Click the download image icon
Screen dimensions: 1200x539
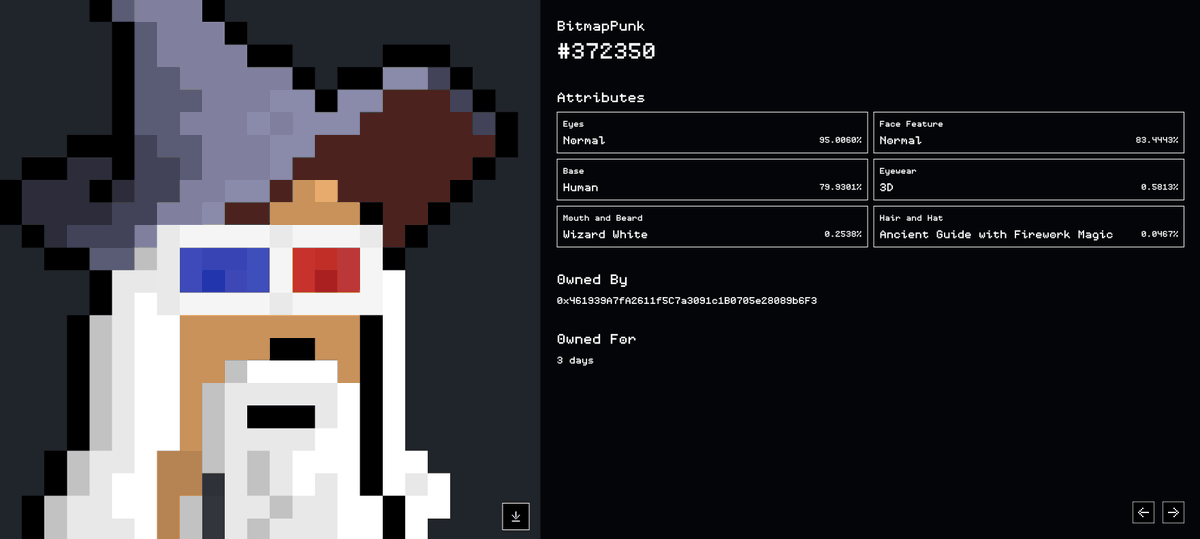coord(516,516)
